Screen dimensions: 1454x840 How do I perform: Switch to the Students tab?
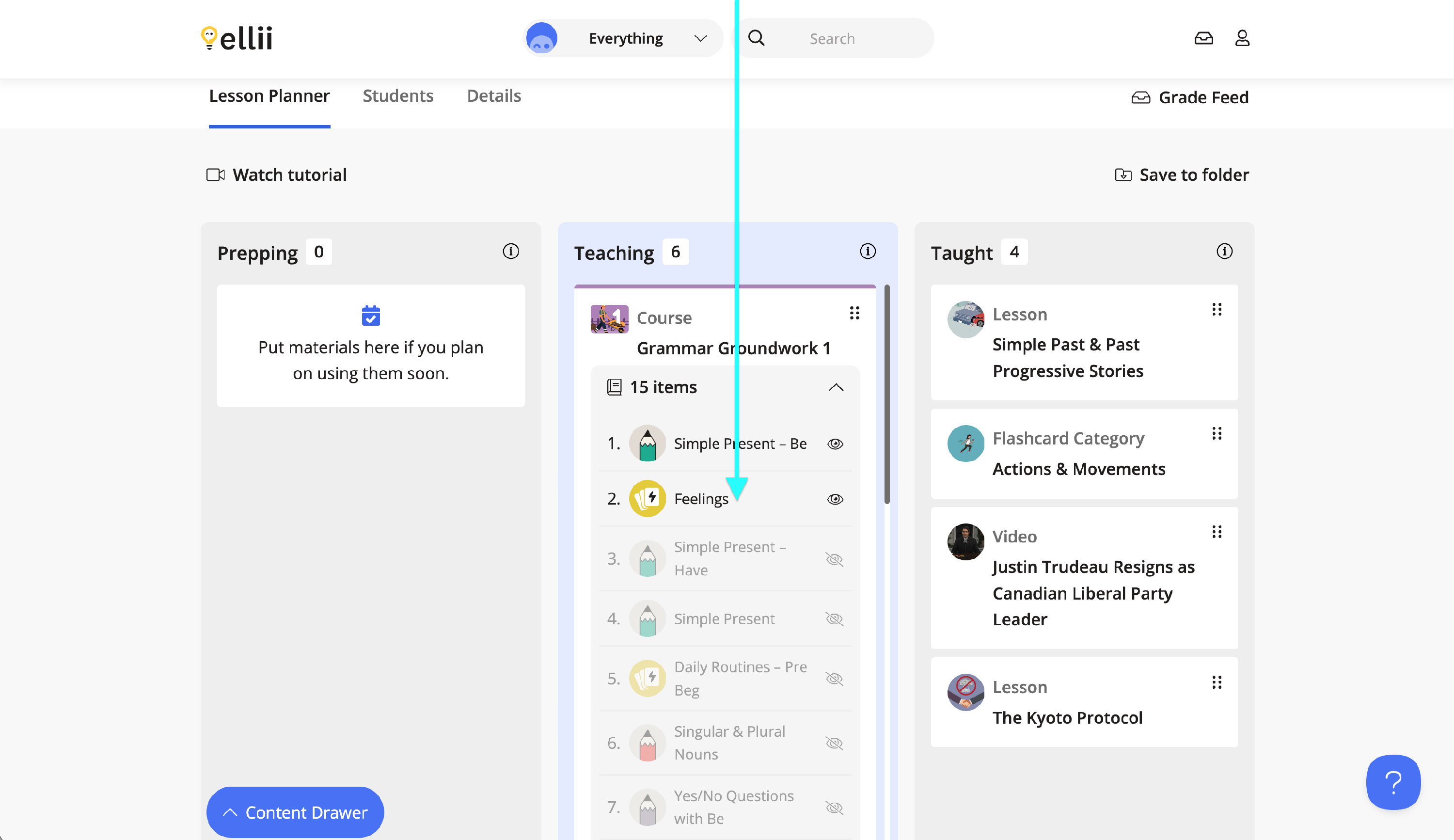click(x=397, y=96)
